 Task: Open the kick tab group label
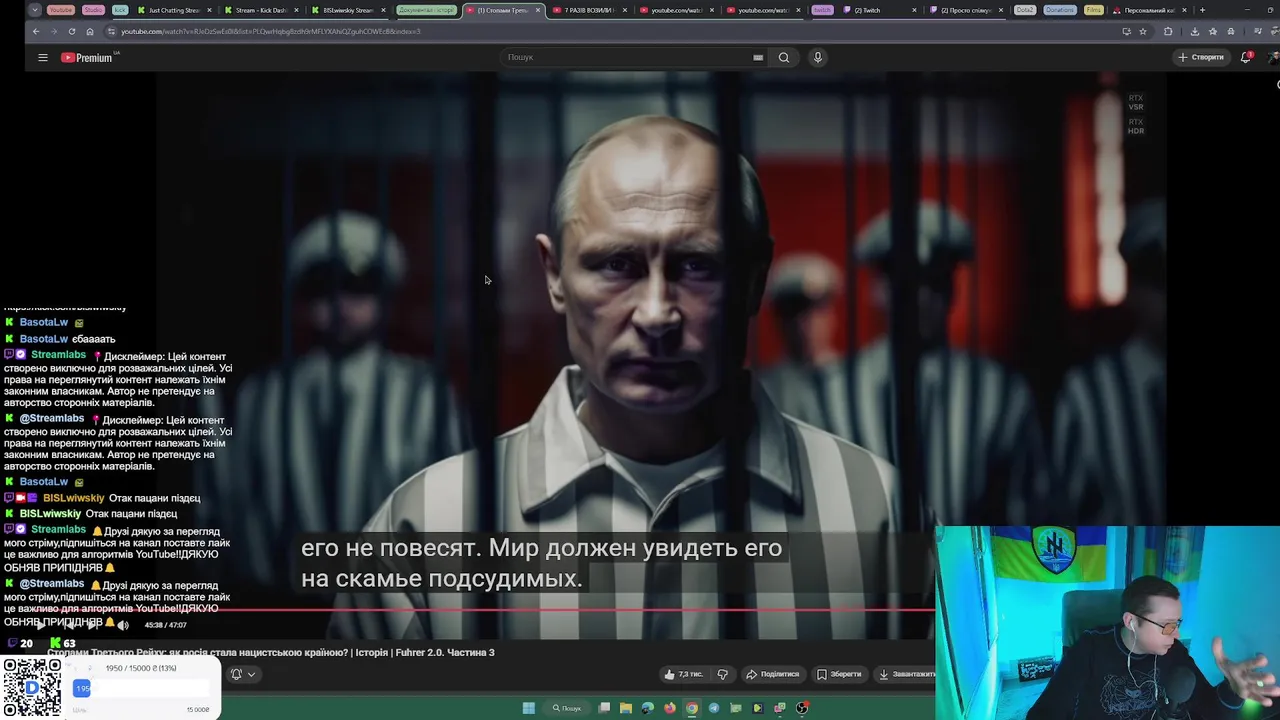(120, 10)
